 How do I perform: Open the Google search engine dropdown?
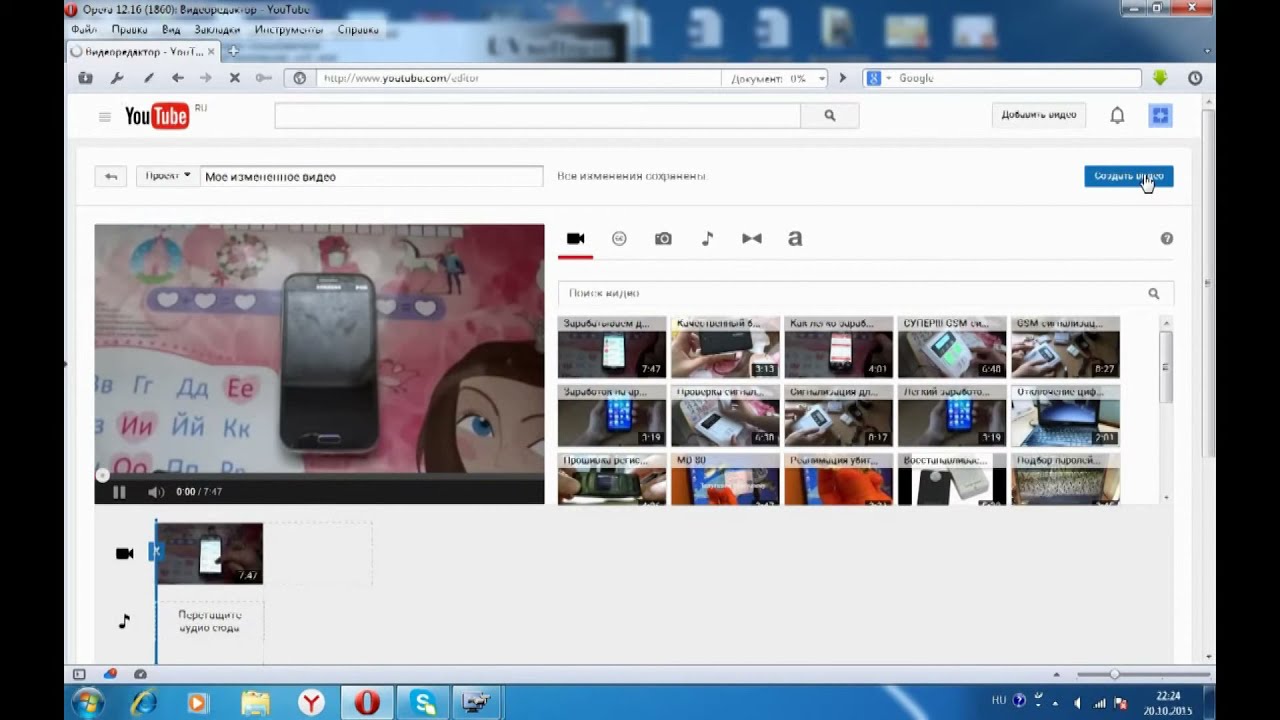[877, 78]
